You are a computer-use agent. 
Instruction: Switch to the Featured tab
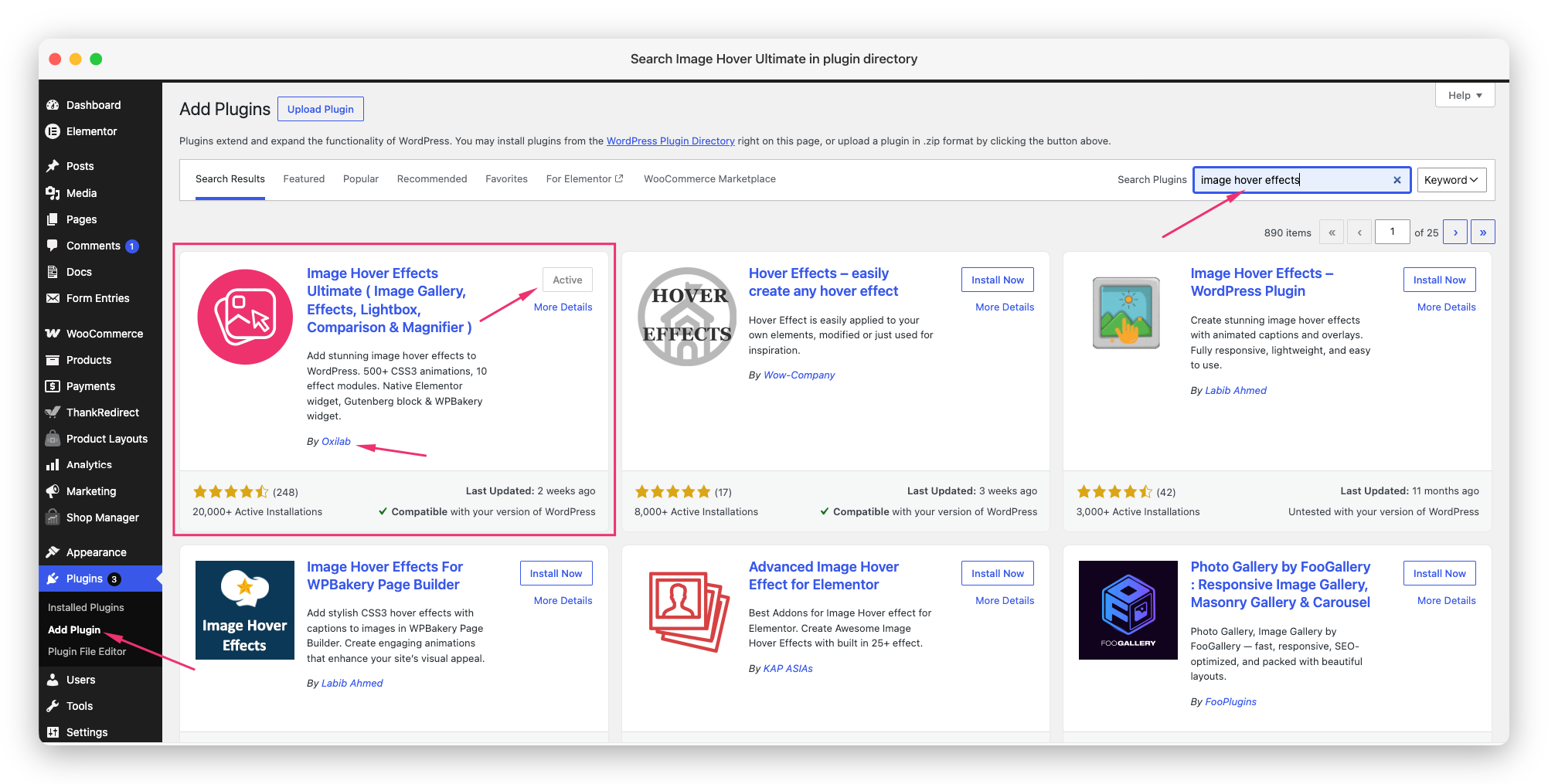click(304, 179)
